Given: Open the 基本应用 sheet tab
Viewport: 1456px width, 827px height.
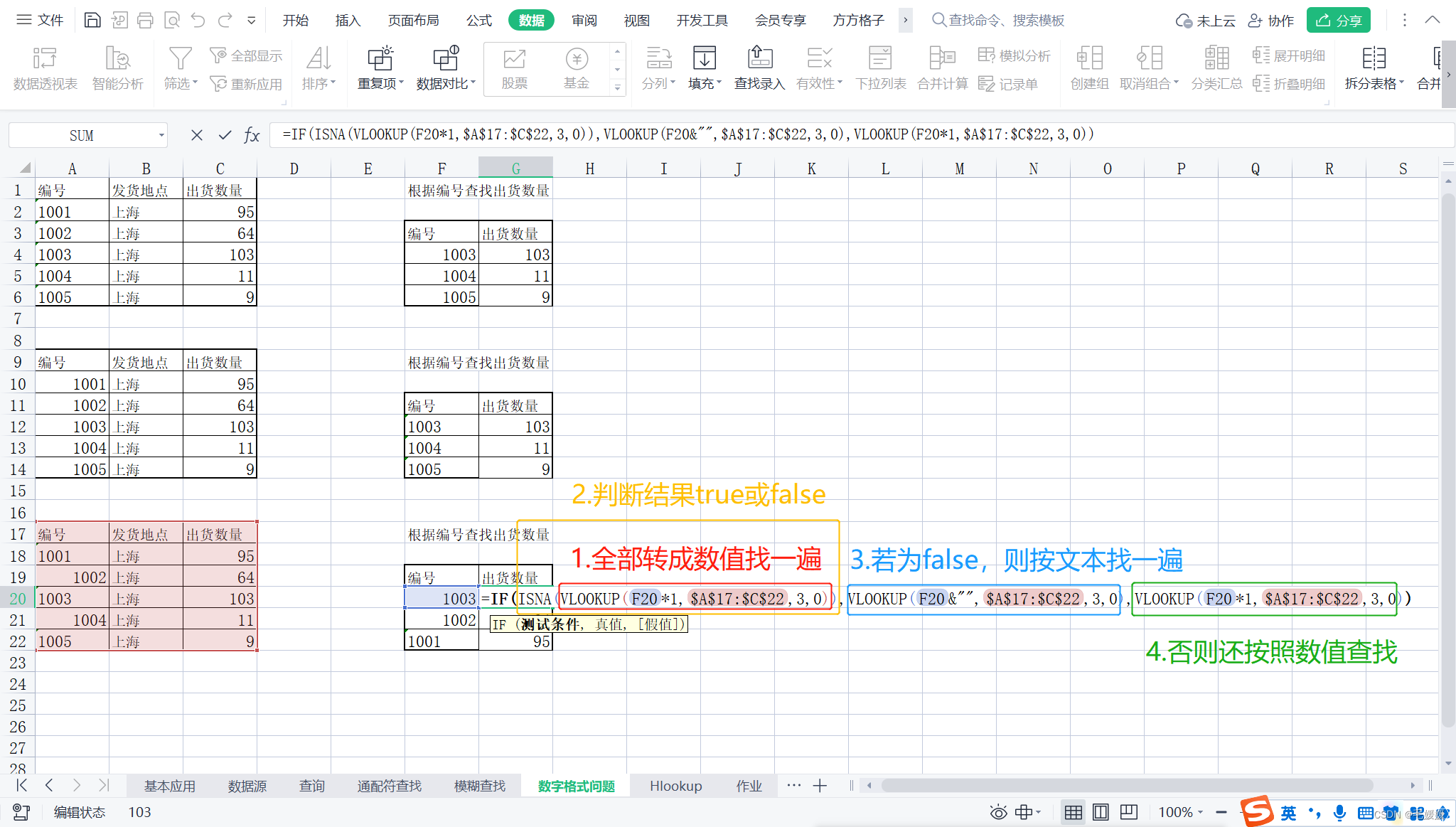Looking at the screenshot, I should 170,786.
